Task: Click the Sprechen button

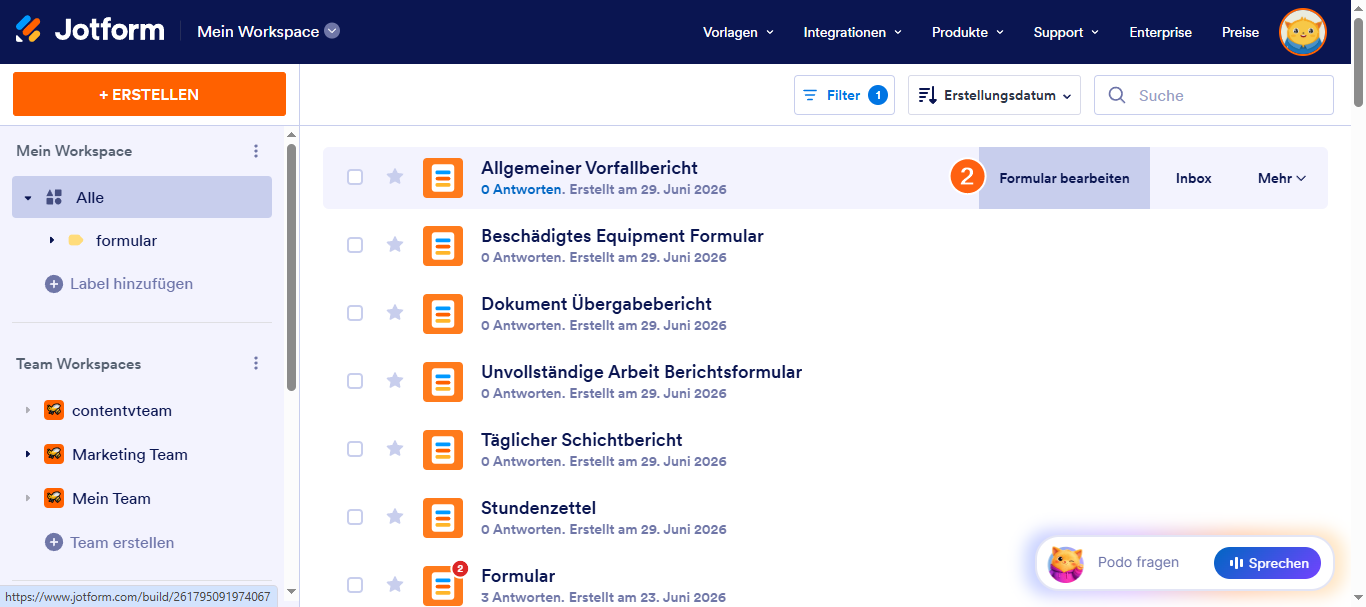Action: click(x=1267, y=563)
